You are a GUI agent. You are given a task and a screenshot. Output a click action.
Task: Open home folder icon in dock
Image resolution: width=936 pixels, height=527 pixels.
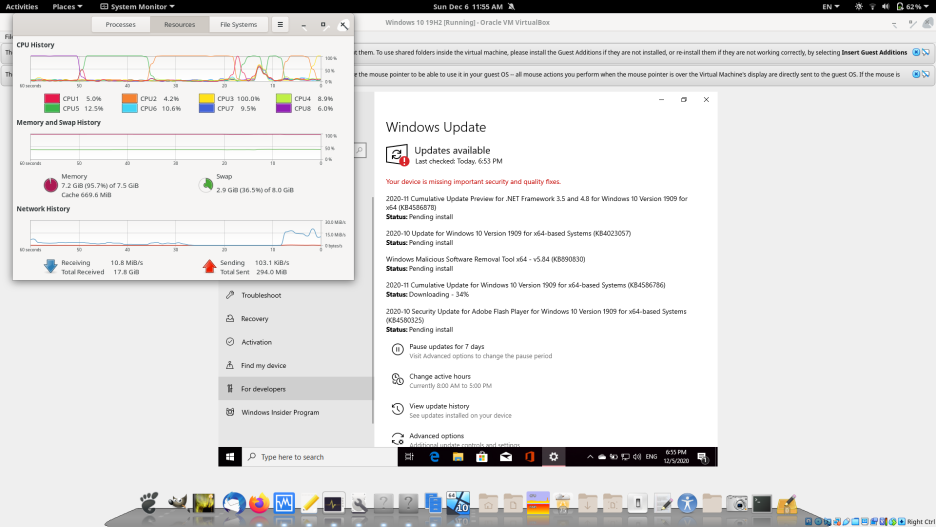point(488,503)
